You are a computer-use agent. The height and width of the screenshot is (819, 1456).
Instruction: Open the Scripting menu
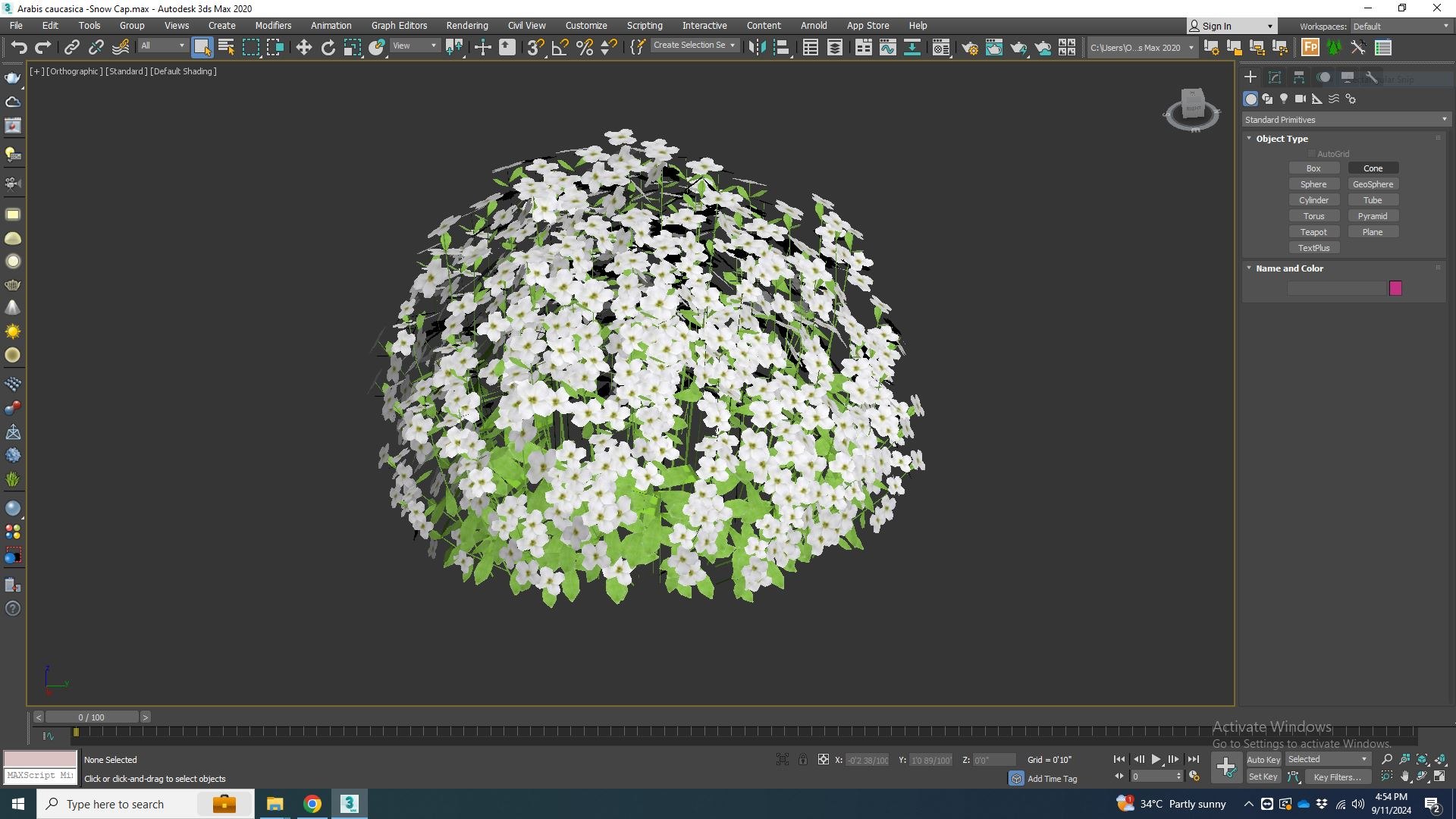click(x=645, y=25)
